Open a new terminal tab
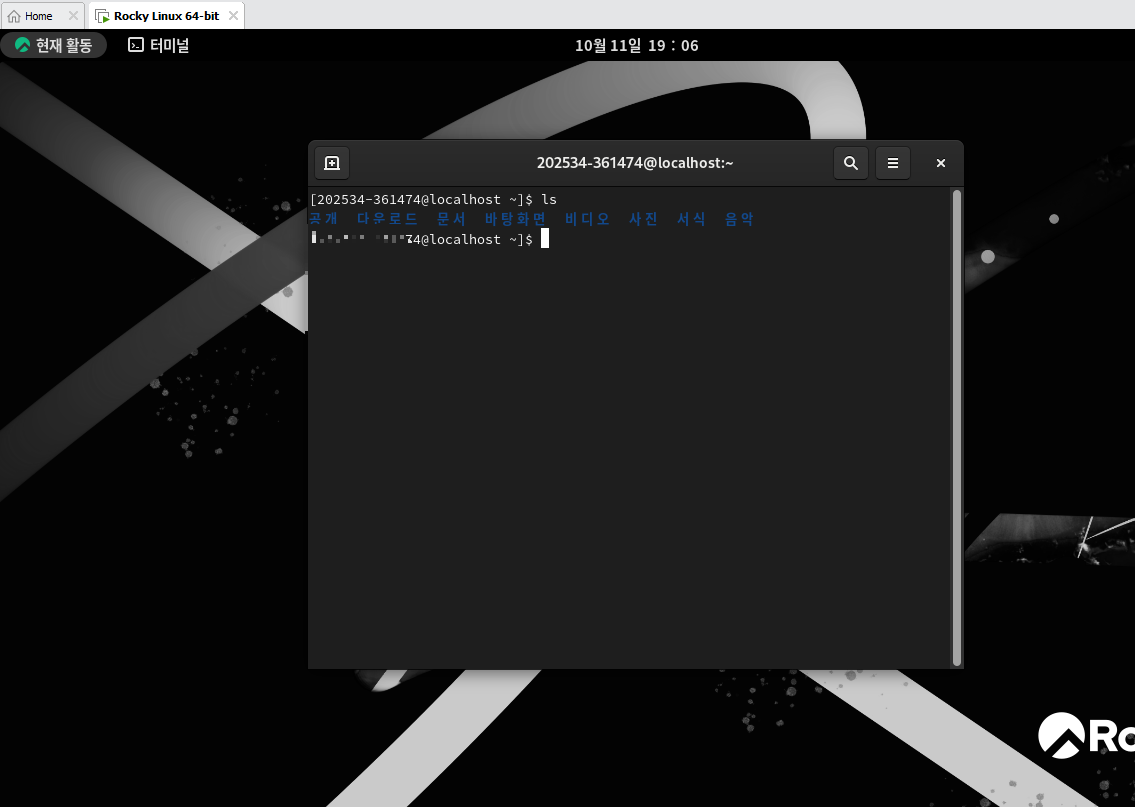 (332, 163)
